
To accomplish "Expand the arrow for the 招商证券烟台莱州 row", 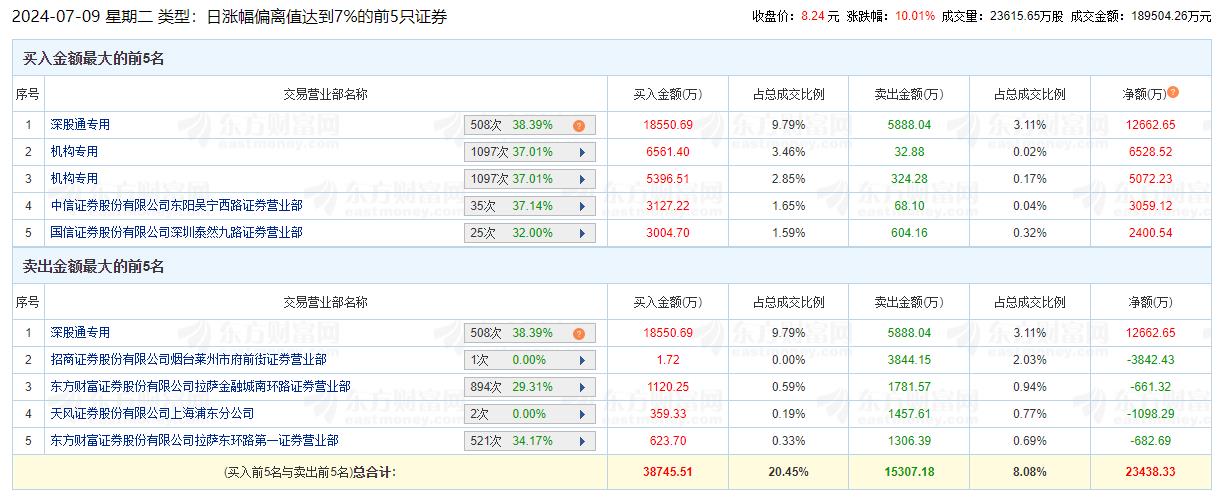I will pyautogui.click(x=580, y=360).
